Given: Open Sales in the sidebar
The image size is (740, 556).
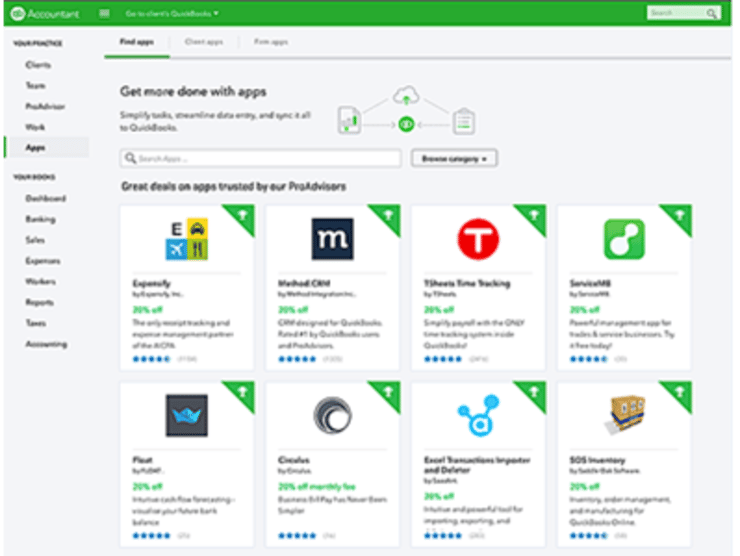Looking at the screenshot, I should click(x=35, y=240).
